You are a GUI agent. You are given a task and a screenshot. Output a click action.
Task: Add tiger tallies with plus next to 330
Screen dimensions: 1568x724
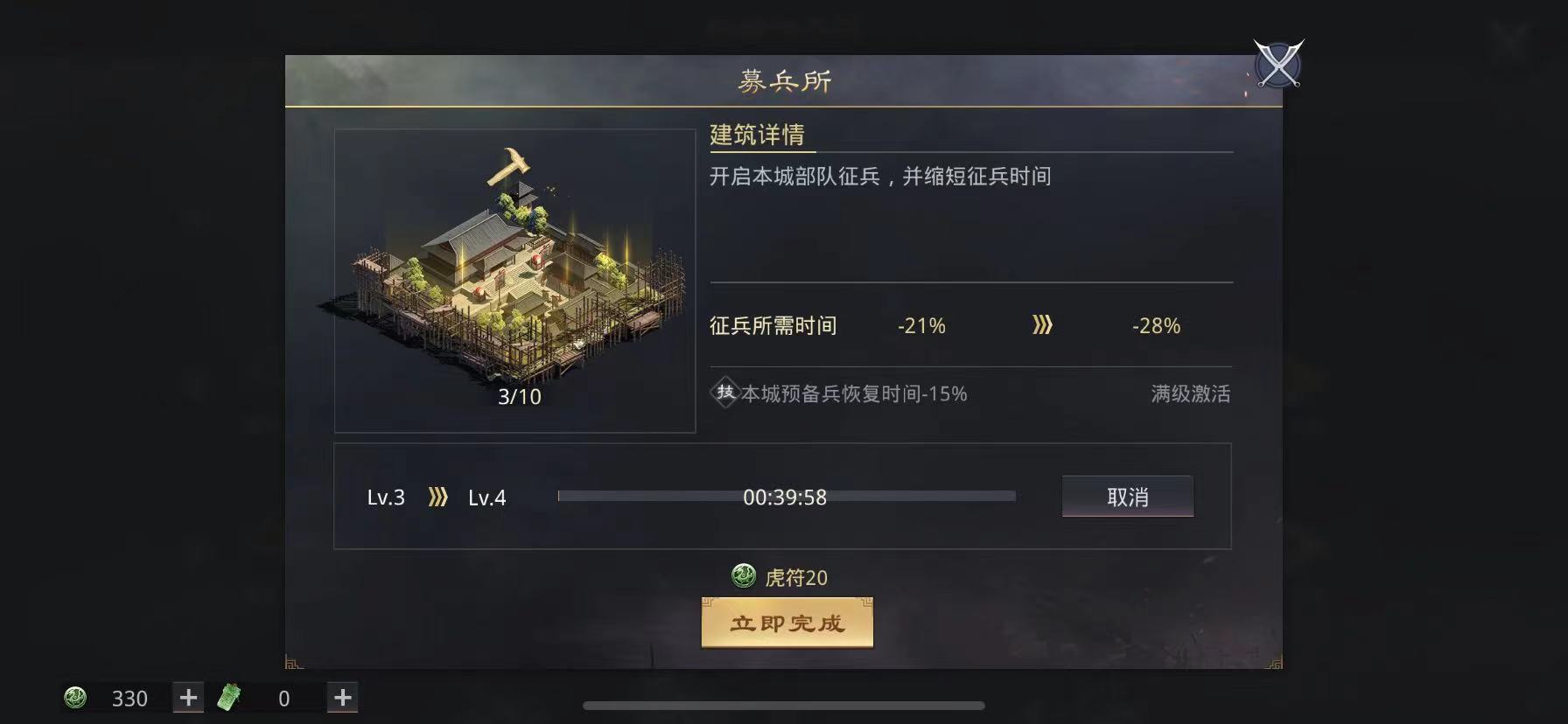188,697
